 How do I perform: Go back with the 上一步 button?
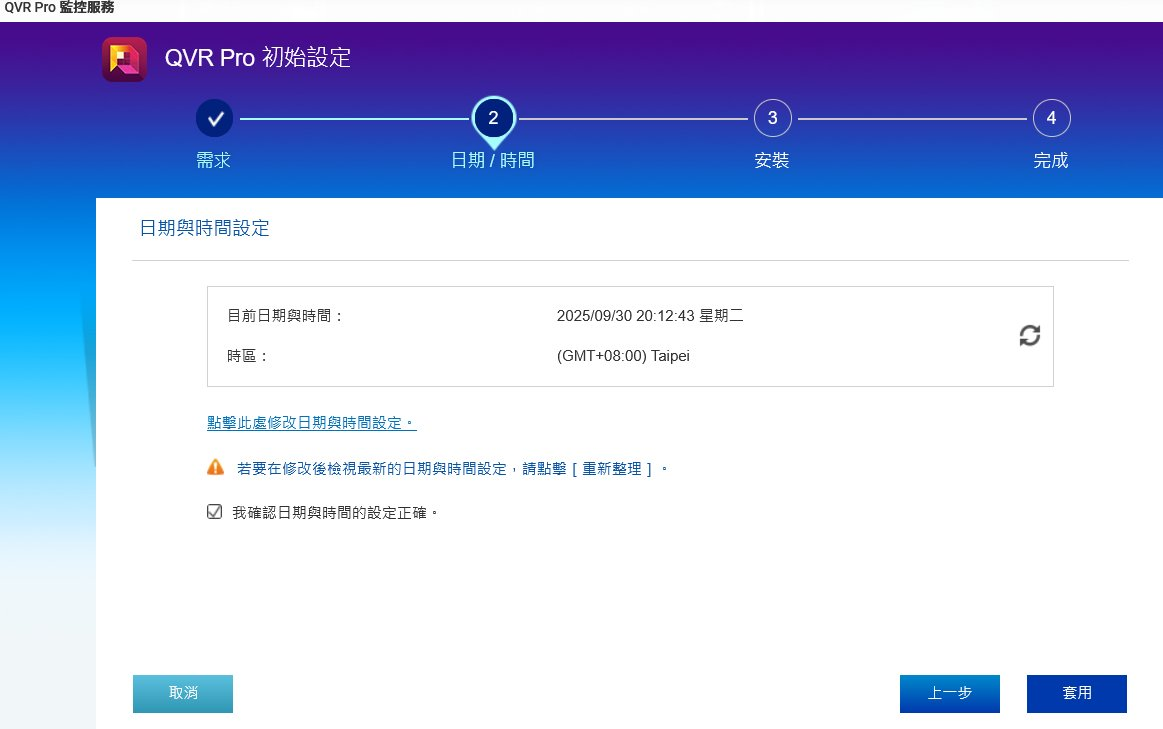coord(949,693)
